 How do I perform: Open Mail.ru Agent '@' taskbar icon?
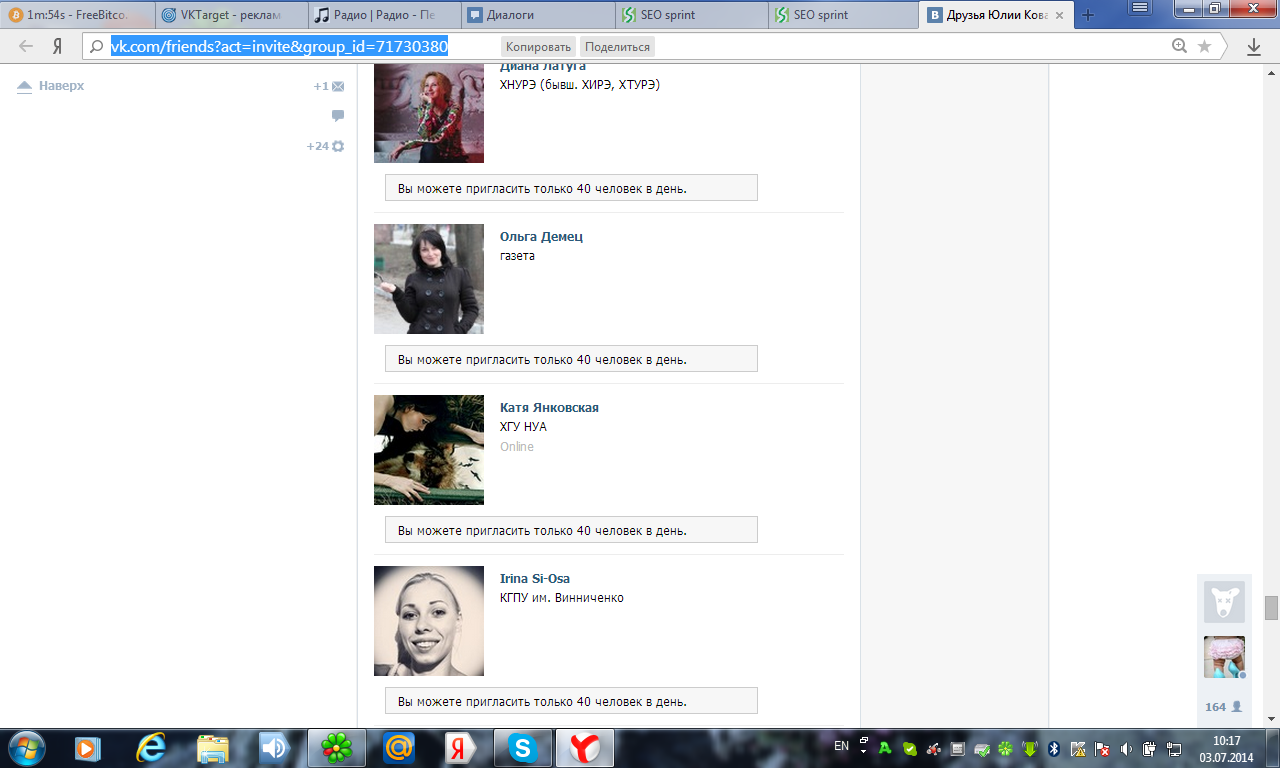(x=399, y=748)
